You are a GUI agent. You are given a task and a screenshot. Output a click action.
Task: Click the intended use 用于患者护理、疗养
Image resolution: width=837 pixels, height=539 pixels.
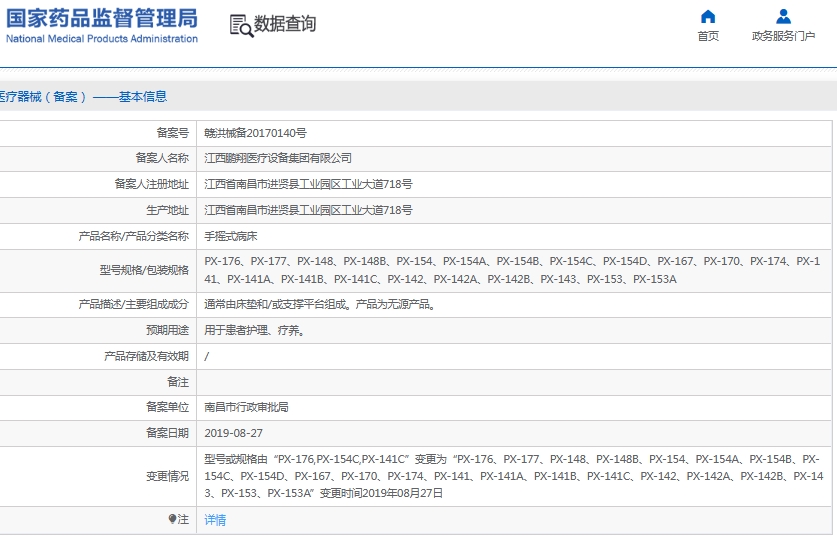[x=255, y=330]
